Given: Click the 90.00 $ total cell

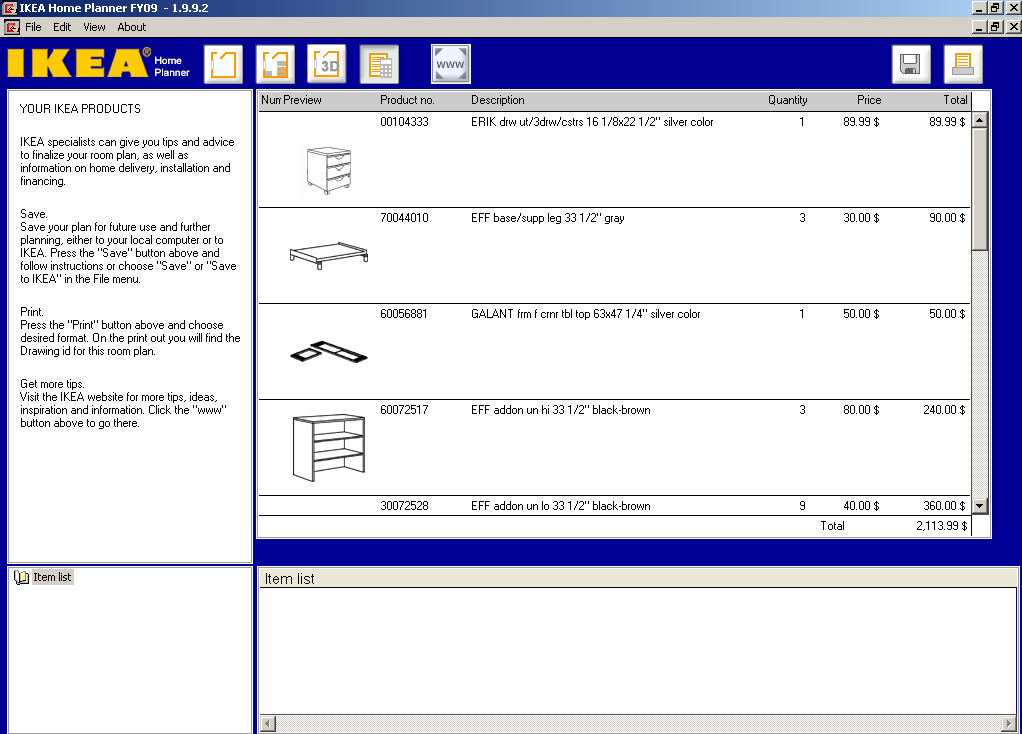Looking at the screenshot, I should coord(947,218).
